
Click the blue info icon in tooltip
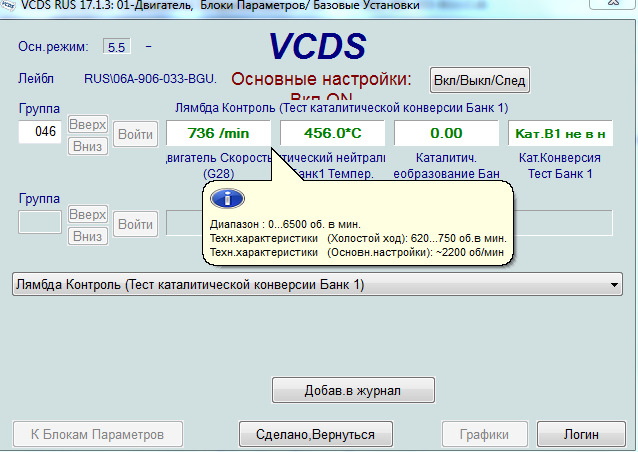tap(227, 199)
